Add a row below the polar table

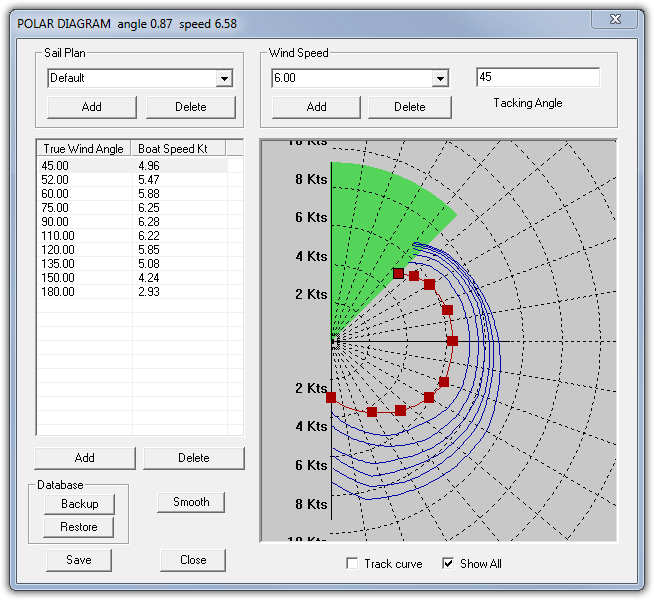pos(85,458)
